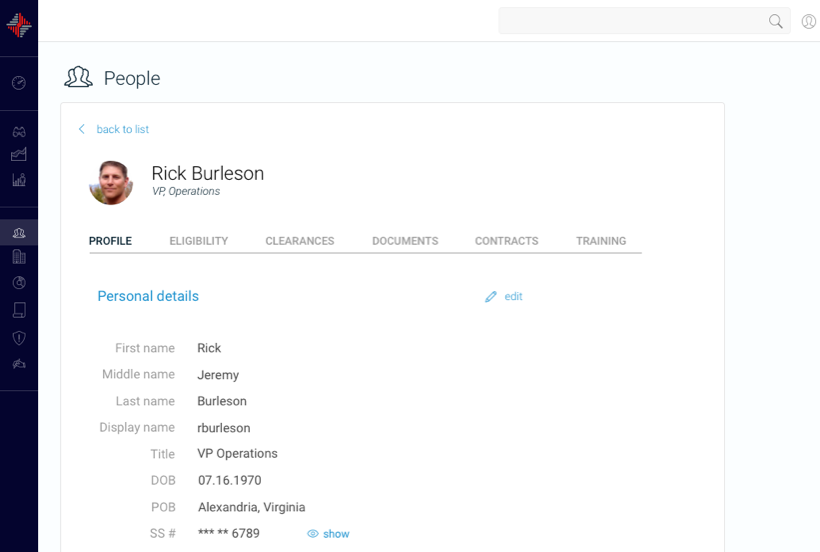Image resolution: width=820 pixels, height=552 pixels.
Task: Click the first name value 'Rick'
Action: click(x=209, y=348)
